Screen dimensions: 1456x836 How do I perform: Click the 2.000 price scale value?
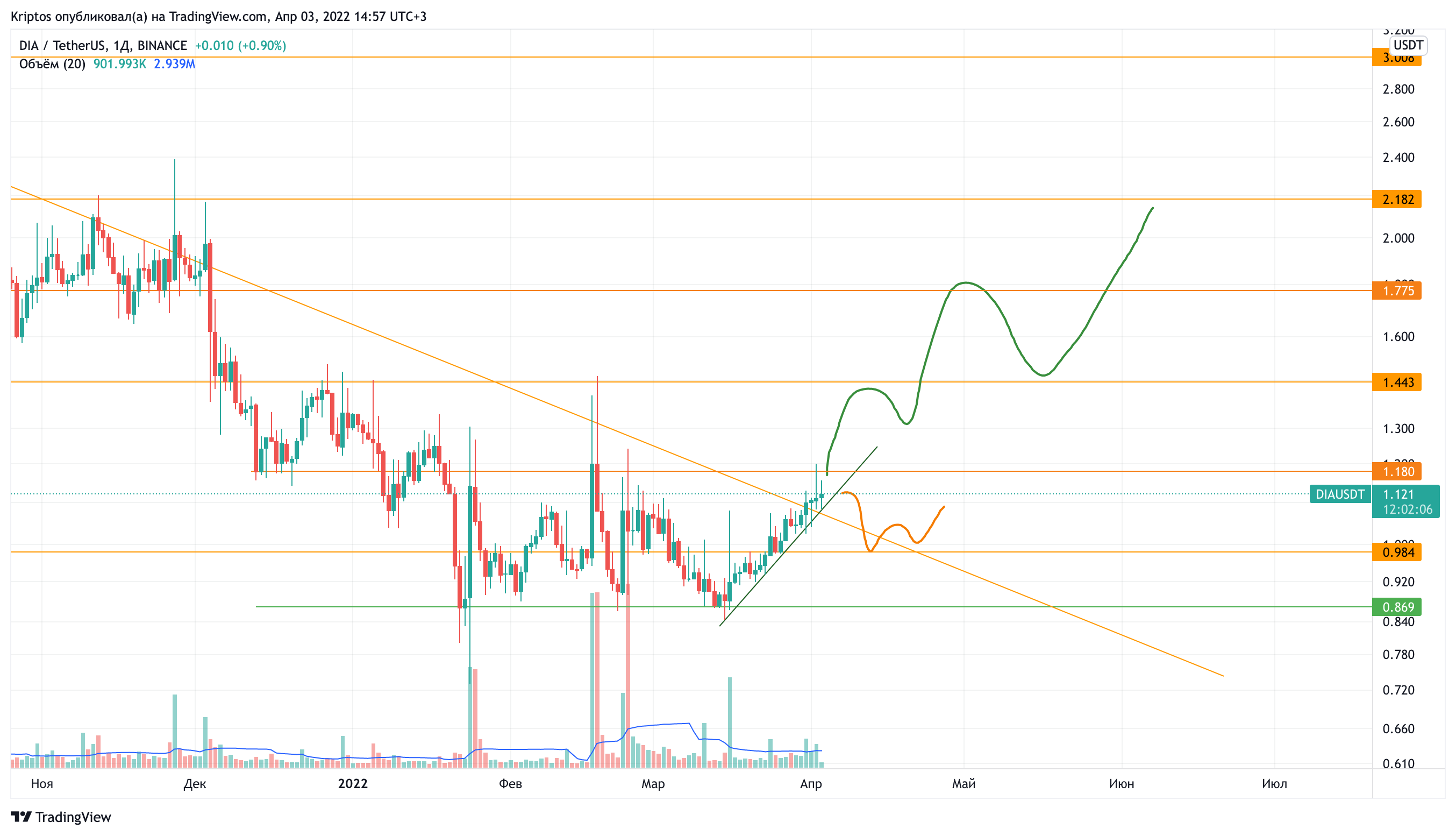coord(1398,238)
